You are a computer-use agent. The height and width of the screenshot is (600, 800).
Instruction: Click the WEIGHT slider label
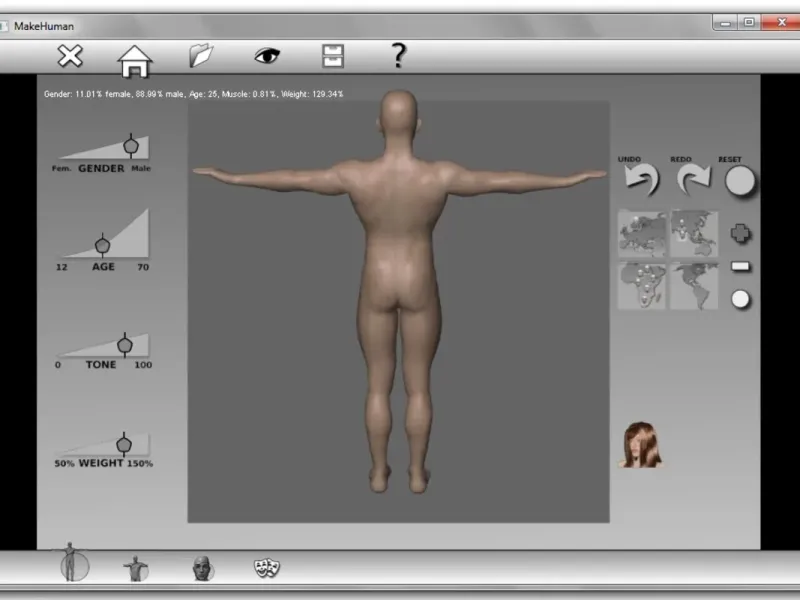[x=101, y=463]
